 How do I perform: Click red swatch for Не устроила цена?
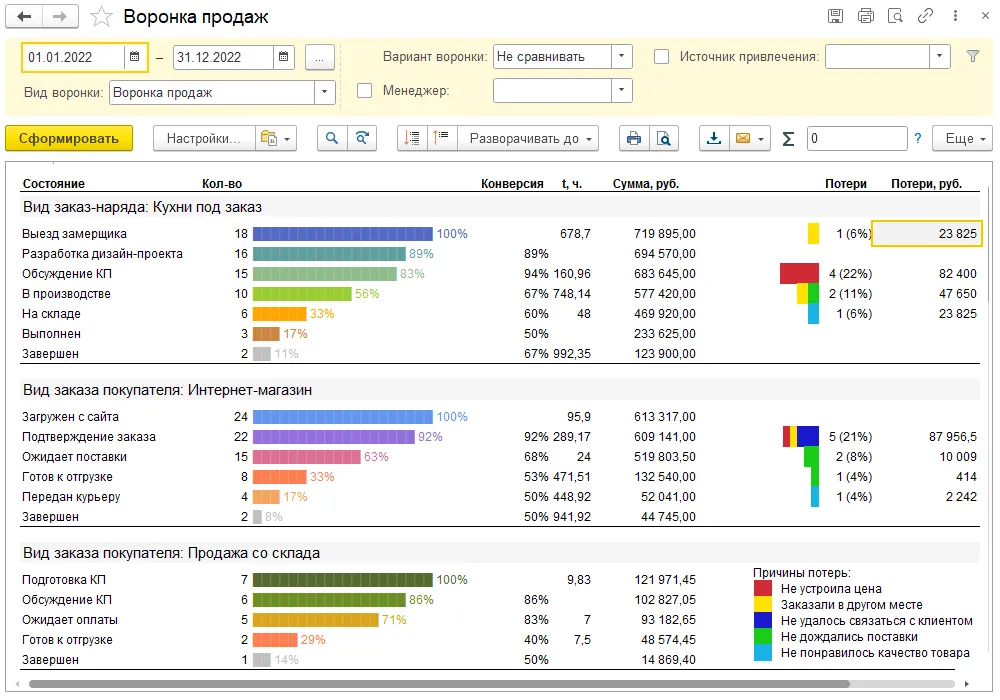[763, 589]
